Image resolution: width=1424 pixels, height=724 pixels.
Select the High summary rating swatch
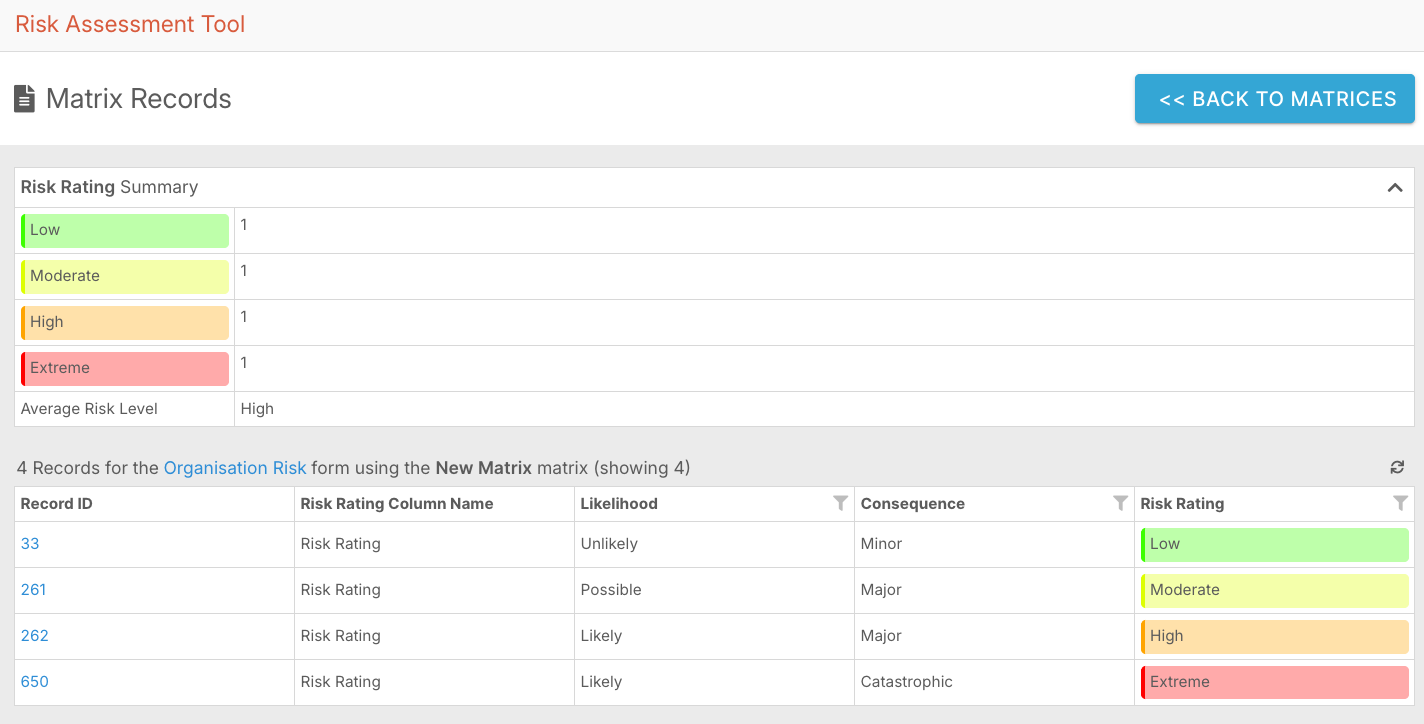125,323
